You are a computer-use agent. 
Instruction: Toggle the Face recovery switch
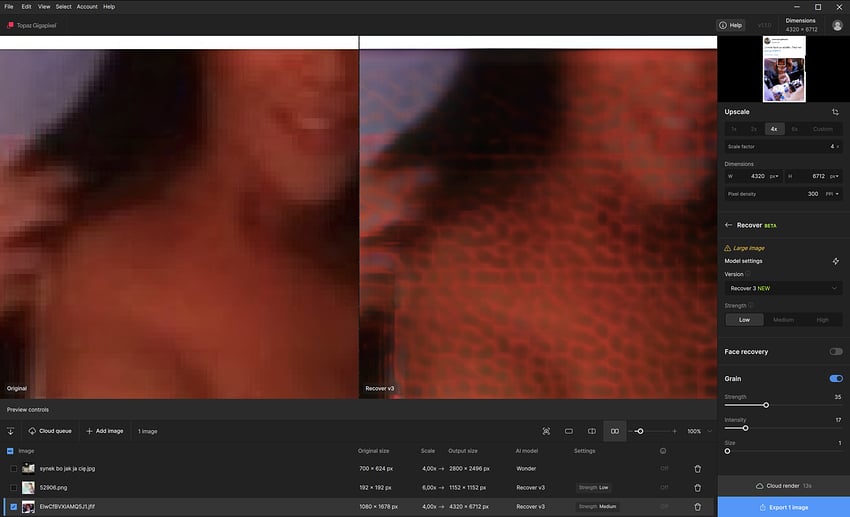click(835, 352)
